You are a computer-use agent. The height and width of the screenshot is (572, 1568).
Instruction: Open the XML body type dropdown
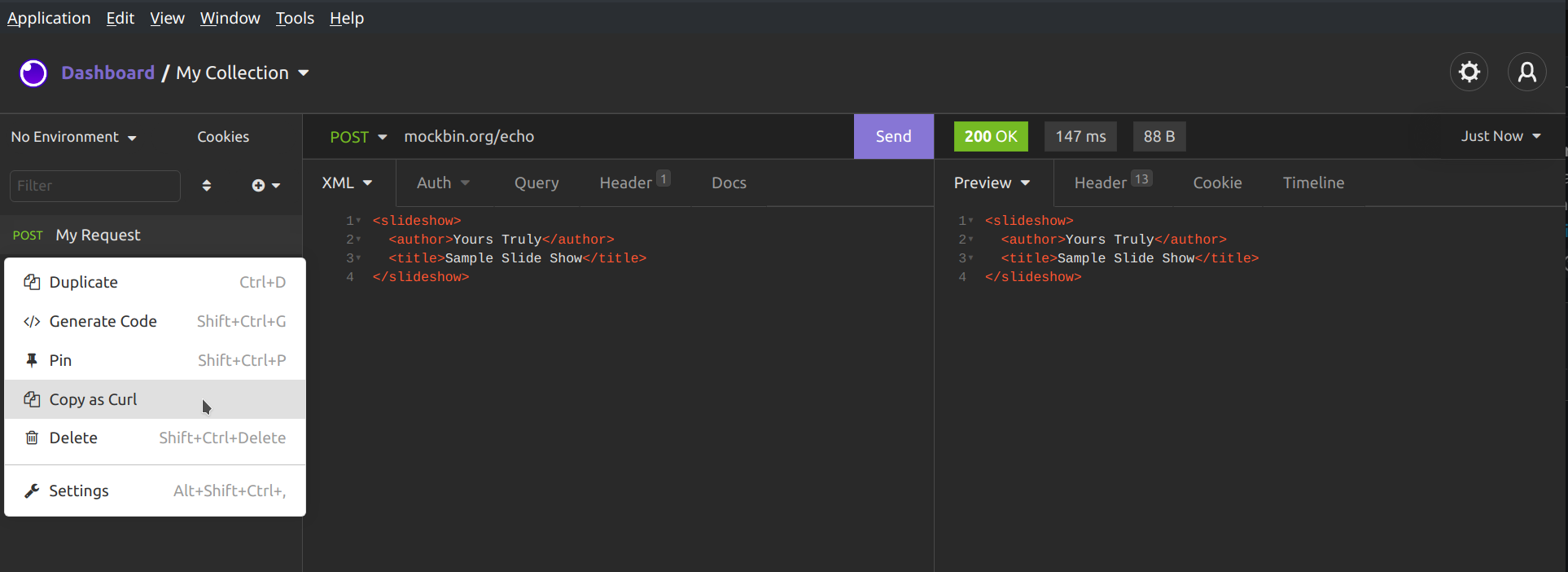click(x=347, y=183)
